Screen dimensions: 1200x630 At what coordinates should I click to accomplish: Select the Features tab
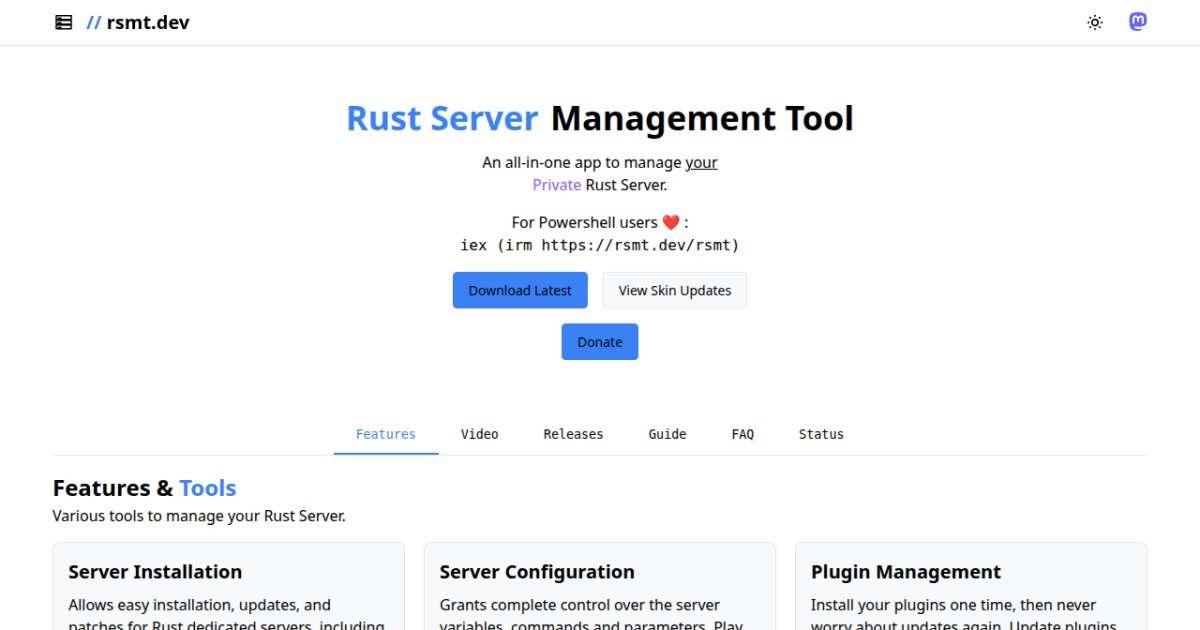coord(386,434)
